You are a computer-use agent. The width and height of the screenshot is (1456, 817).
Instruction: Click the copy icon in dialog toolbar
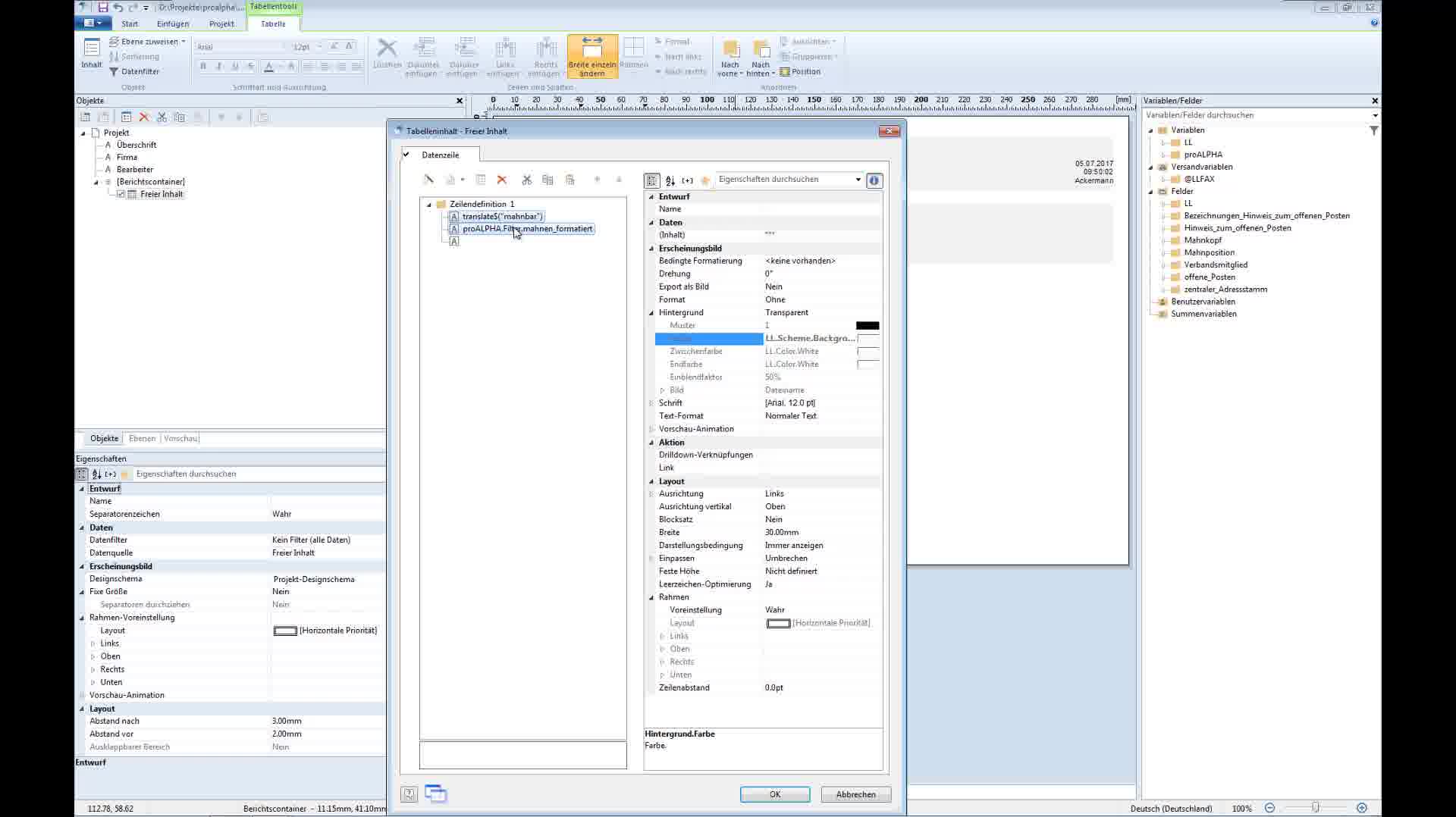pos(548,180)
